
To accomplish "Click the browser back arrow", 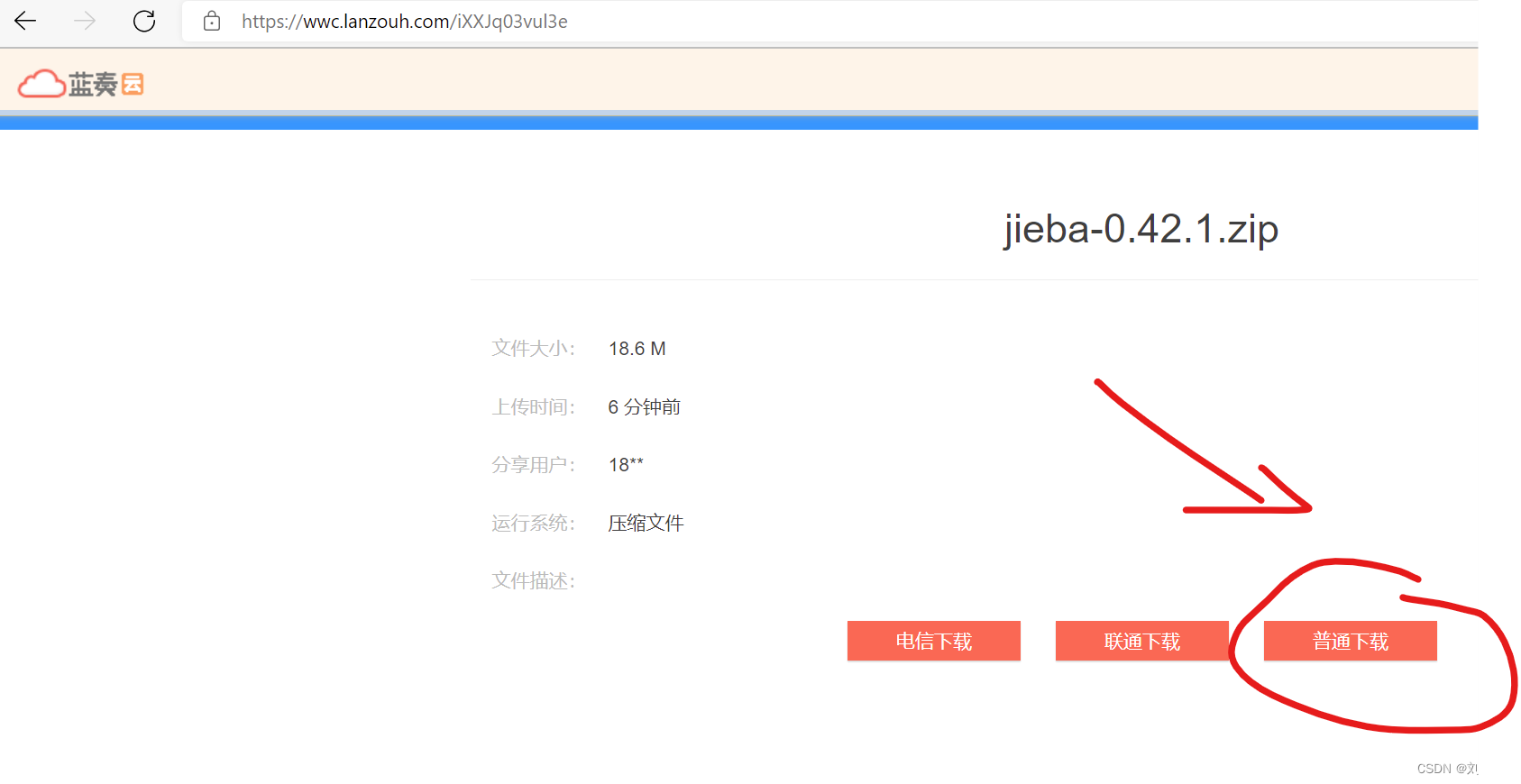I will 25,21.
